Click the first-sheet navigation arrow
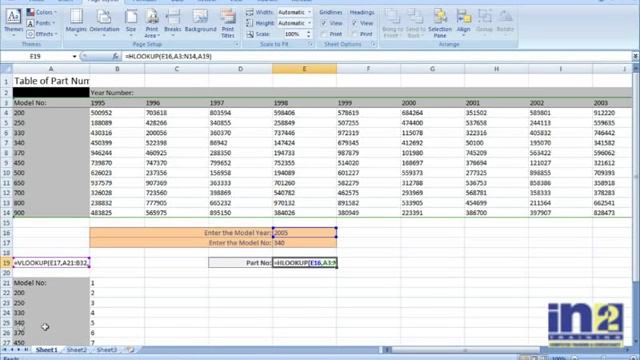Image resolution: width=640 pixels, height=360 pixels. coord(4,350)
